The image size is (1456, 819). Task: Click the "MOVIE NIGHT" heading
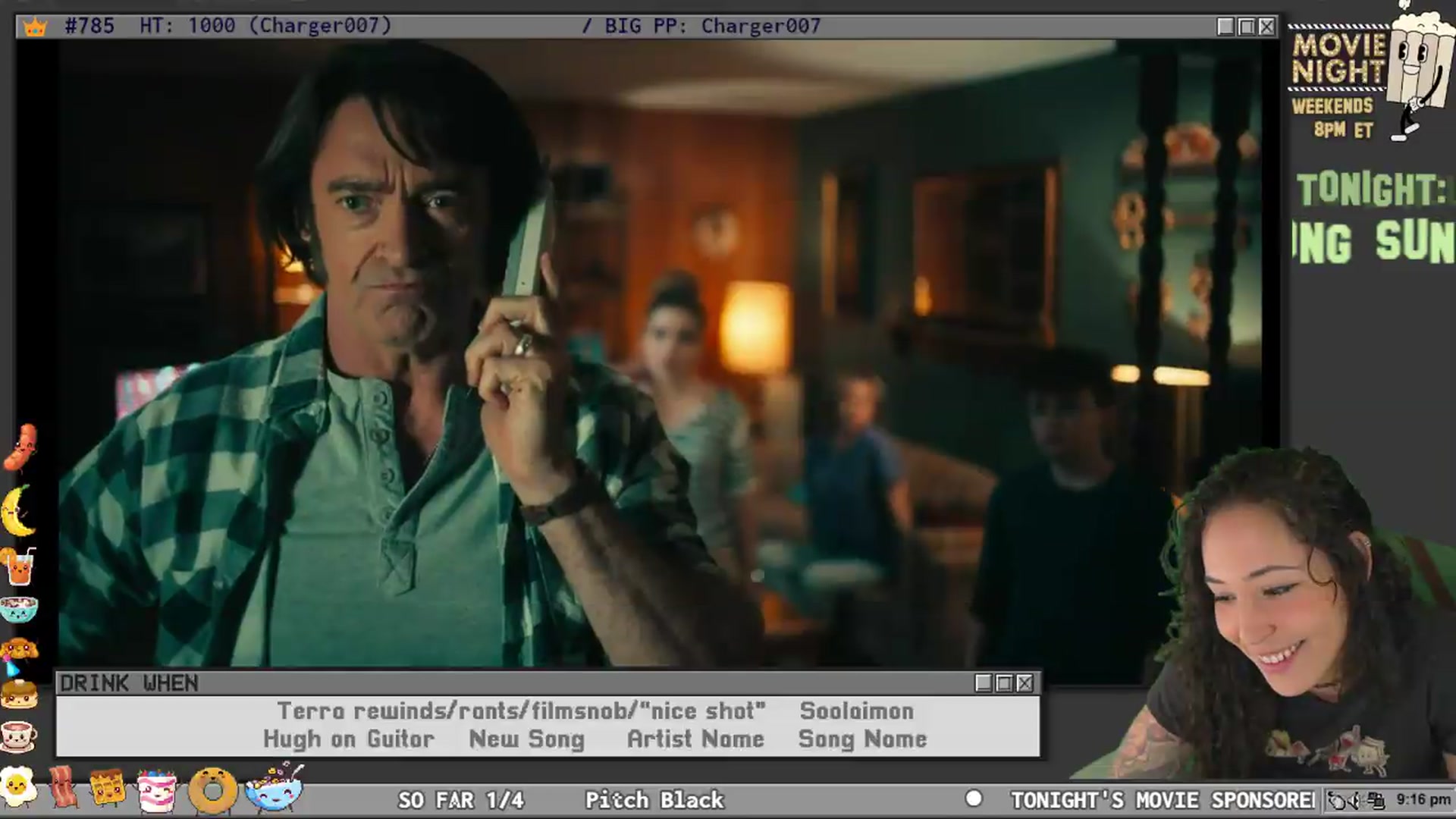point(1338,58)
